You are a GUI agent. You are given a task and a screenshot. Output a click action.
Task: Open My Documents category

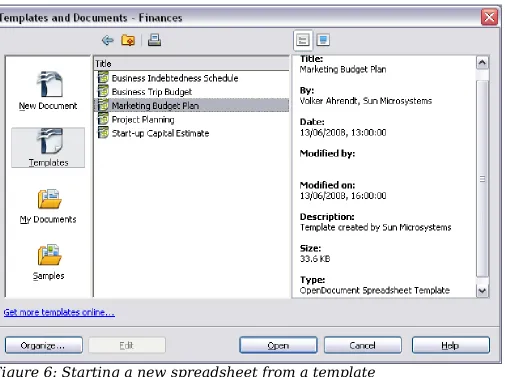[x=48, y=206]
